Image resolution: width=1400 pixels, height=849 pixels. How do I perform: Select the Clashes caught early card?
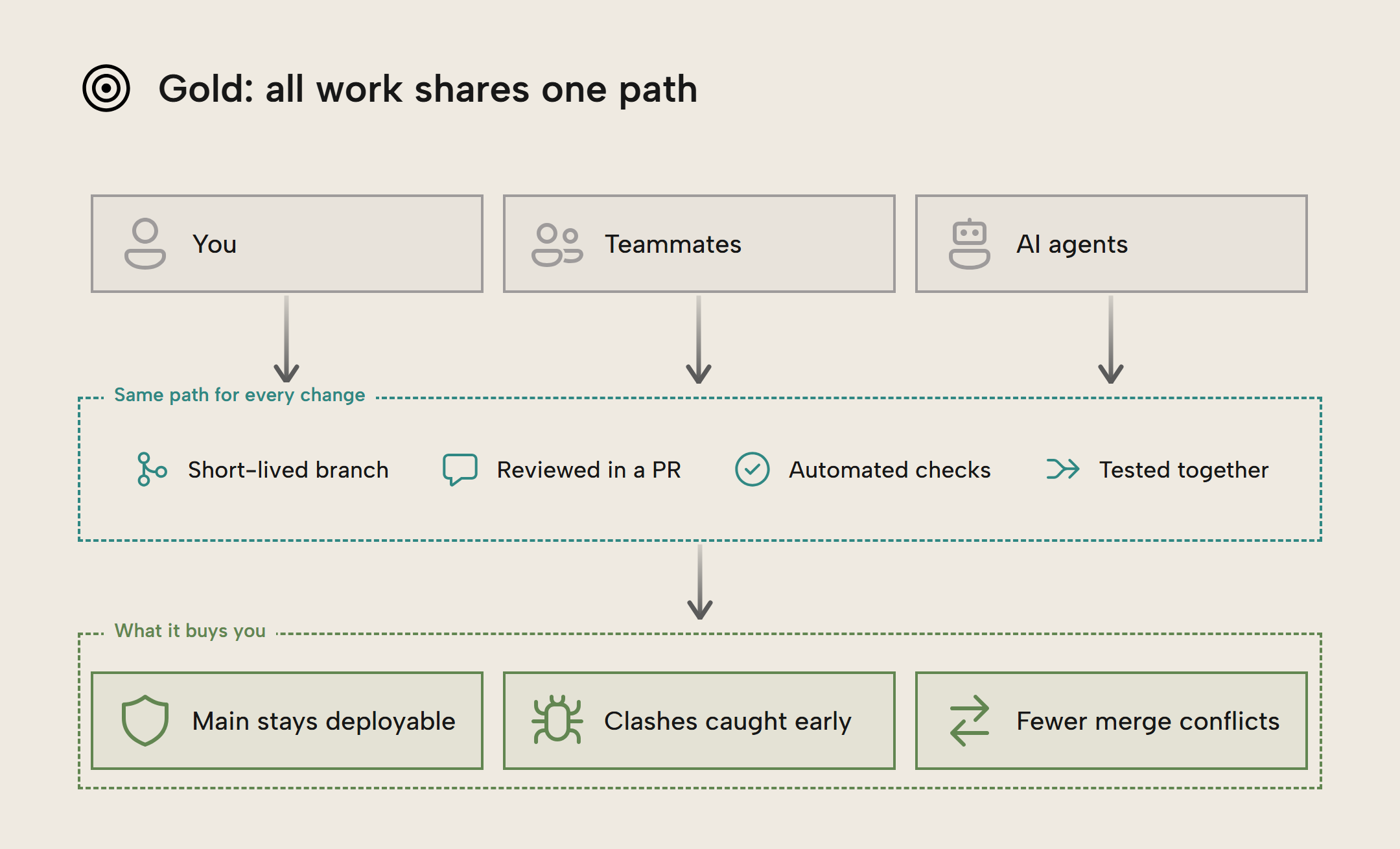point(699,721)
